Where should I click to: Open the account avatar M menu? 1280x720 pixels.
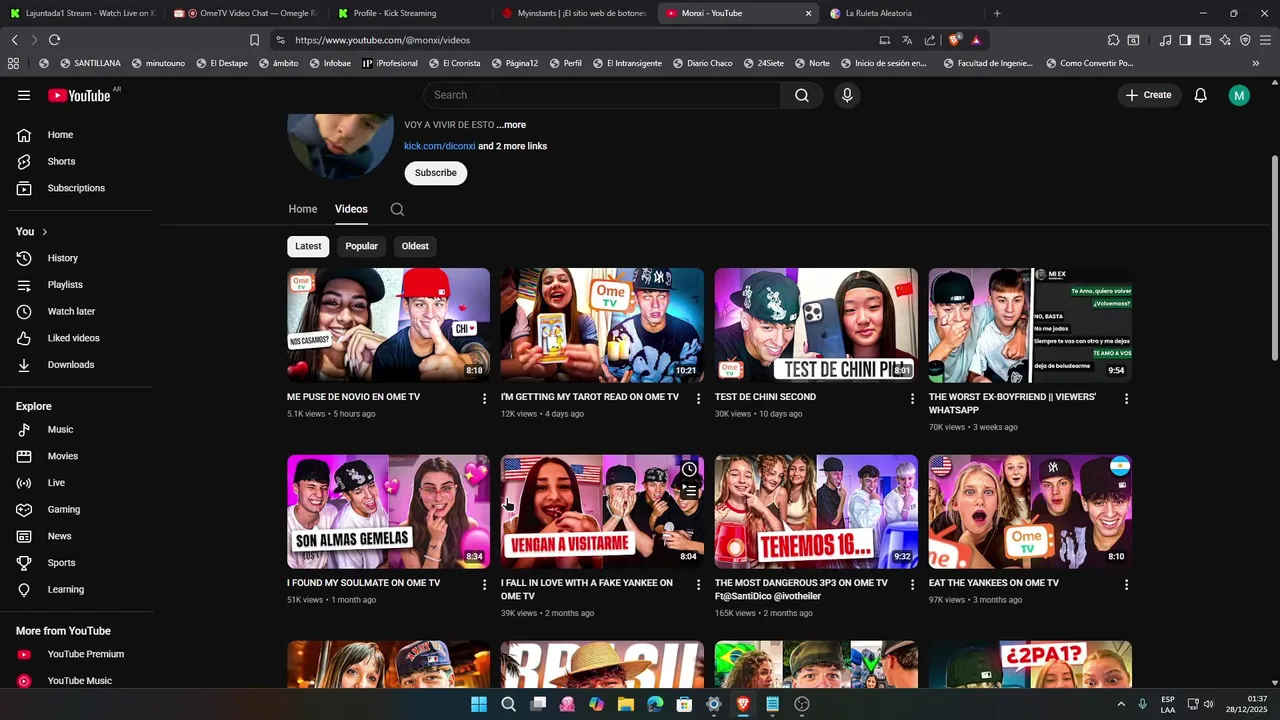pyautogui.click(x=1239, y=95)
